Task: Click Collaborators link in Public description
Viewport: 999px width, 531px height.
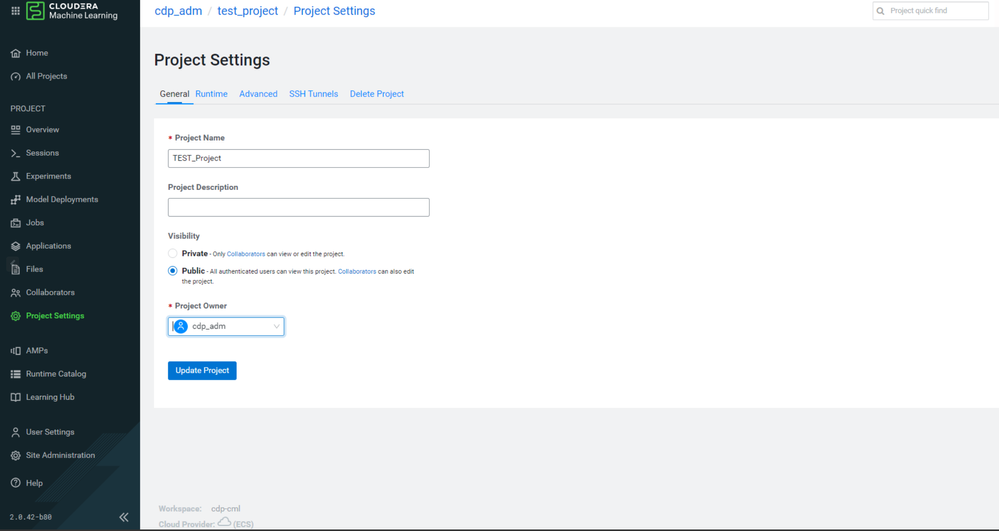Action: pos(357,272)
